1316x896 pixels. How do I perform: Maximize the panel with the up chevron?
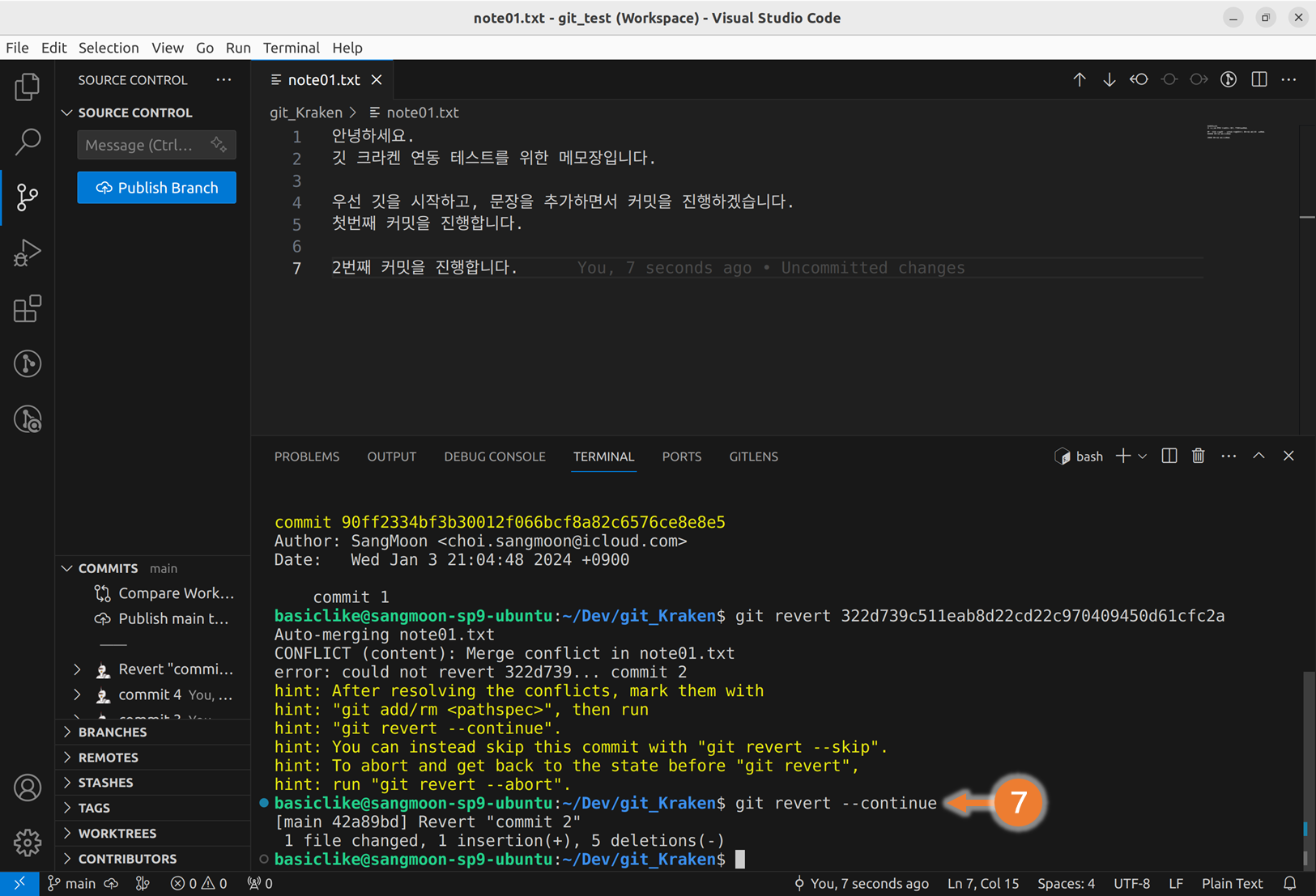[1259, 456]
